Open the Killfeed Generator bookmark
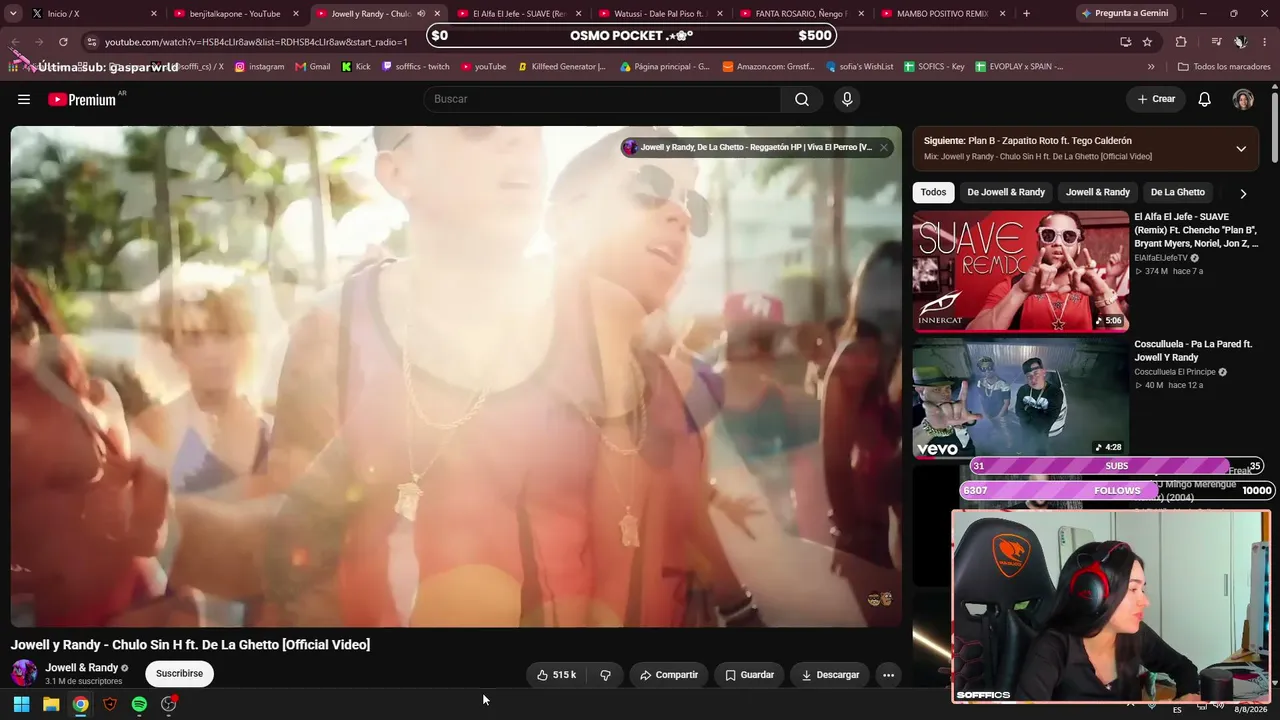 point(562,67)
